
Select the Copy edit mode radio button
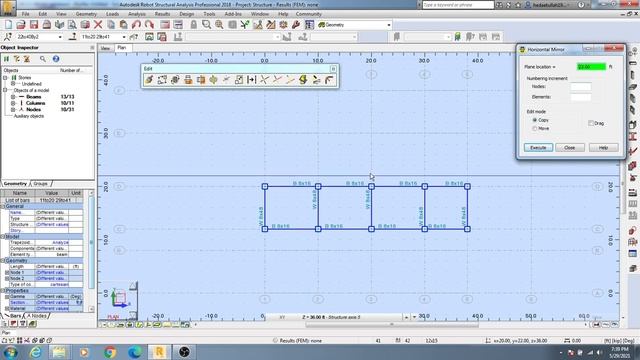(535, 120)
